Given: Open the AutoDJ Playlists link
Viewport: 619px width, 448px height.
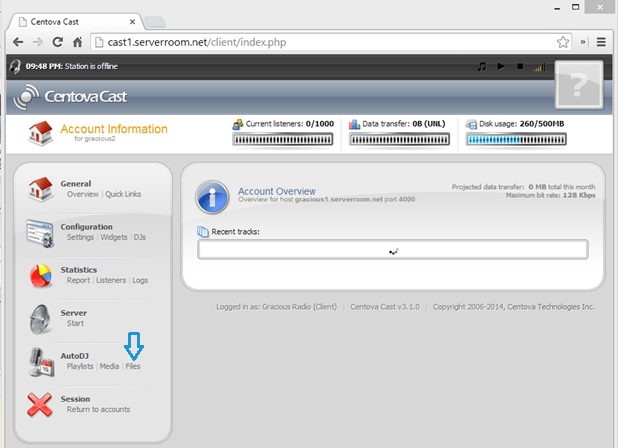Looking at the screenshot, I should tap(80, 366).
